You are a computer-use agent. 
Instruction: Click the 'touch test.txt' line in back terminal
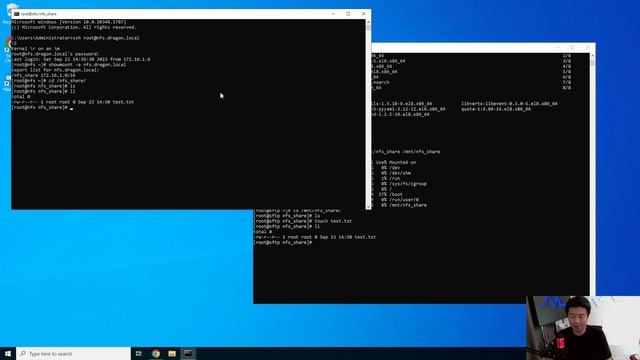(303, 221)
